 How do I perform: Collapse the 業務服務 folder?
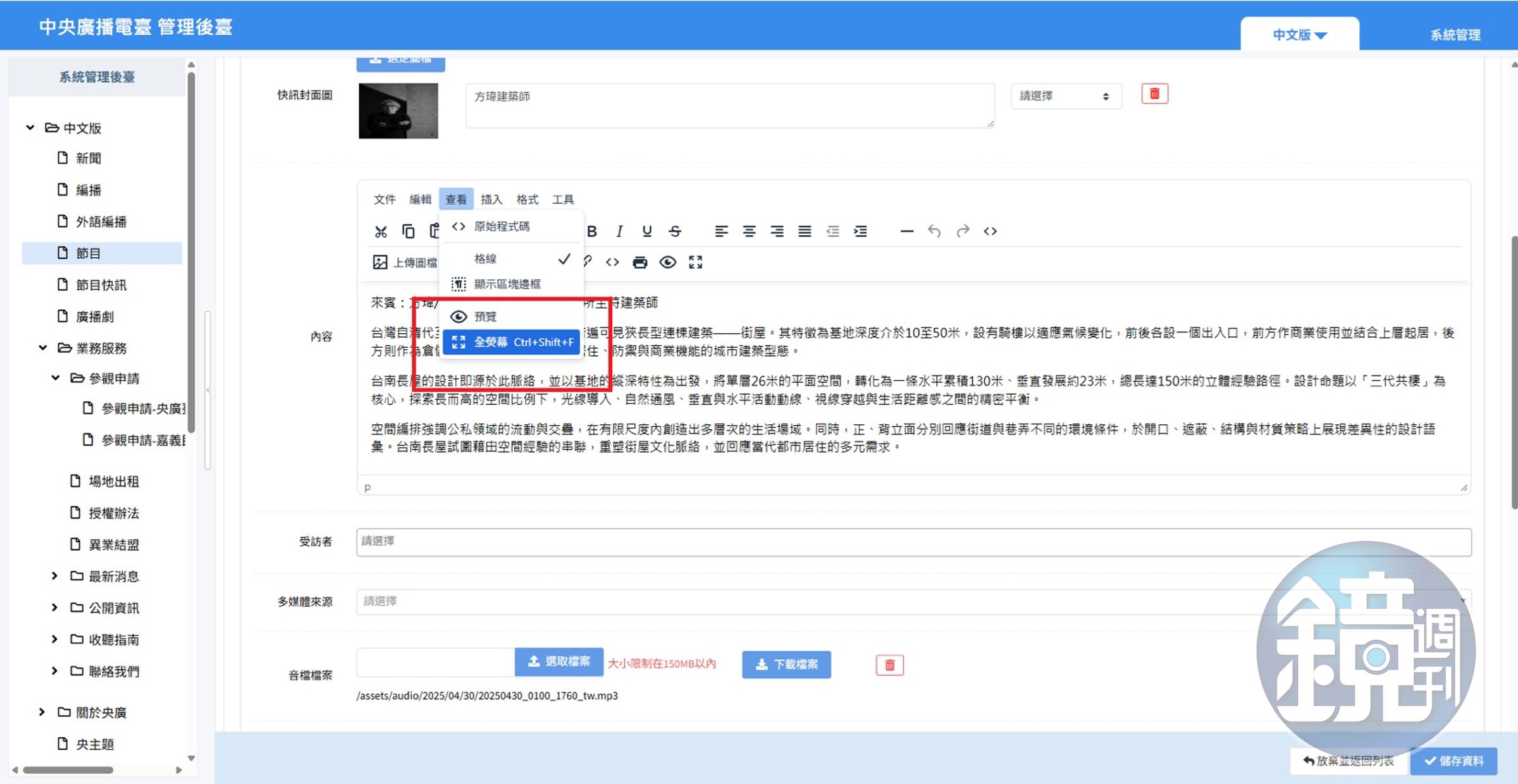tap(42, 348)
